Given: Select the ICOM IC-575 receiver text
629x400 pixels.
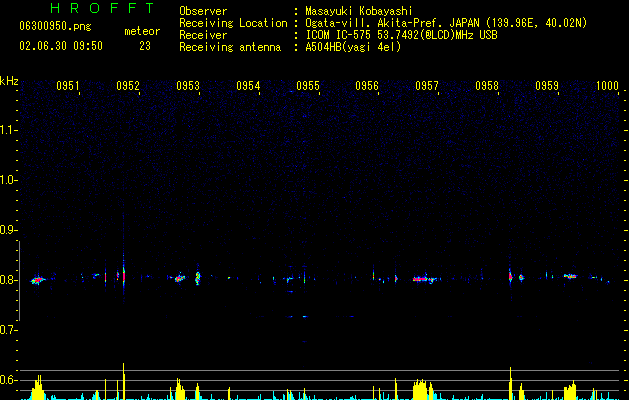Looking at the screenshot, I should [401, 35].
